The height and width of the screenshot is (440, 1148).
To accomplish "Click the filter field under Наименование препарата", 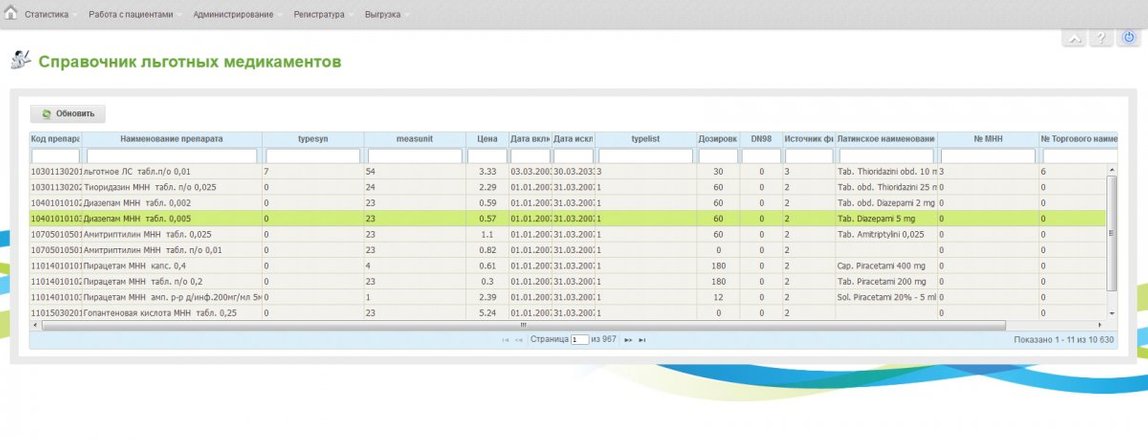I will click(x=172, y=156).
